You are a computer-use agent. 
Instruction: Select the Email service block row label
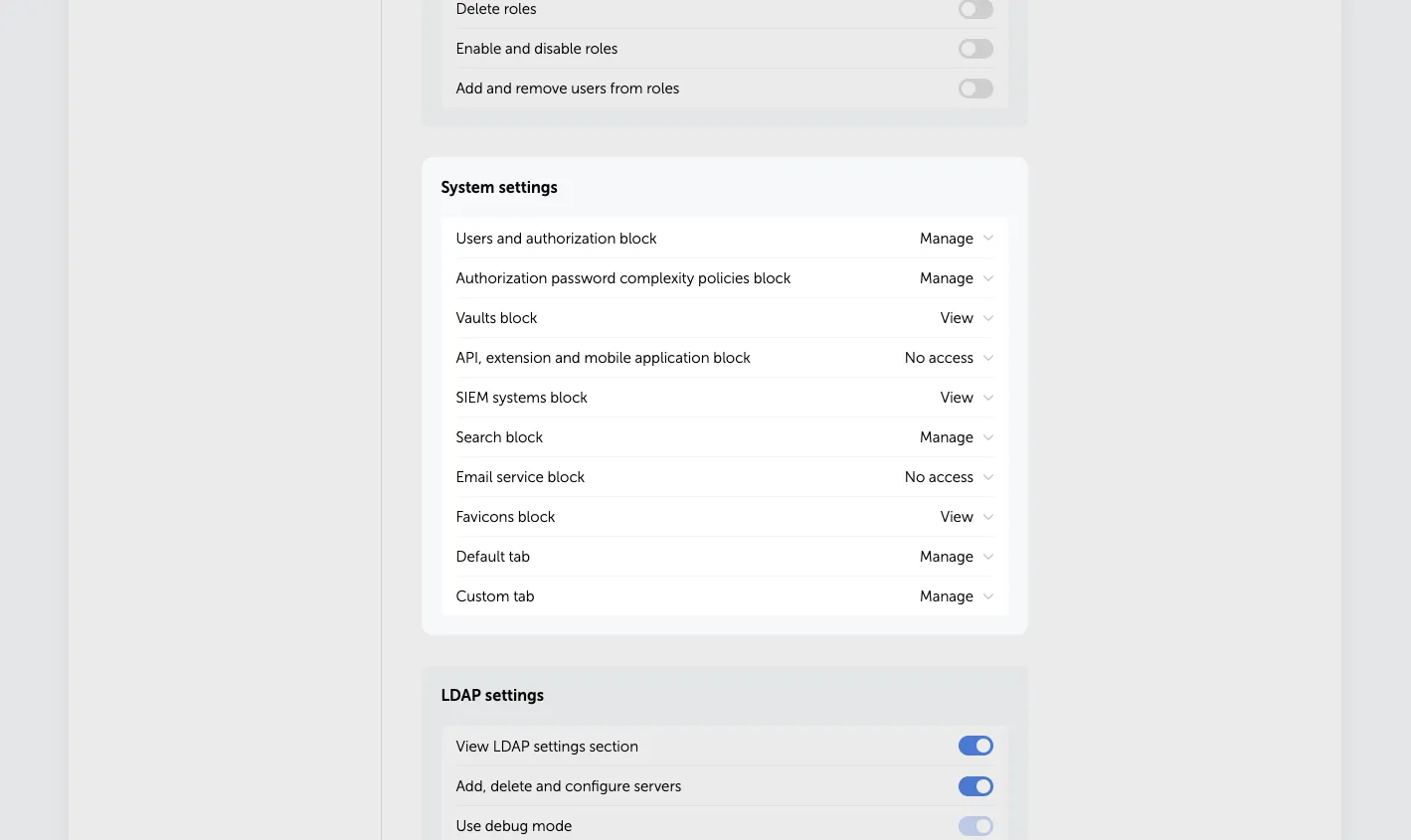coord(520,477)
